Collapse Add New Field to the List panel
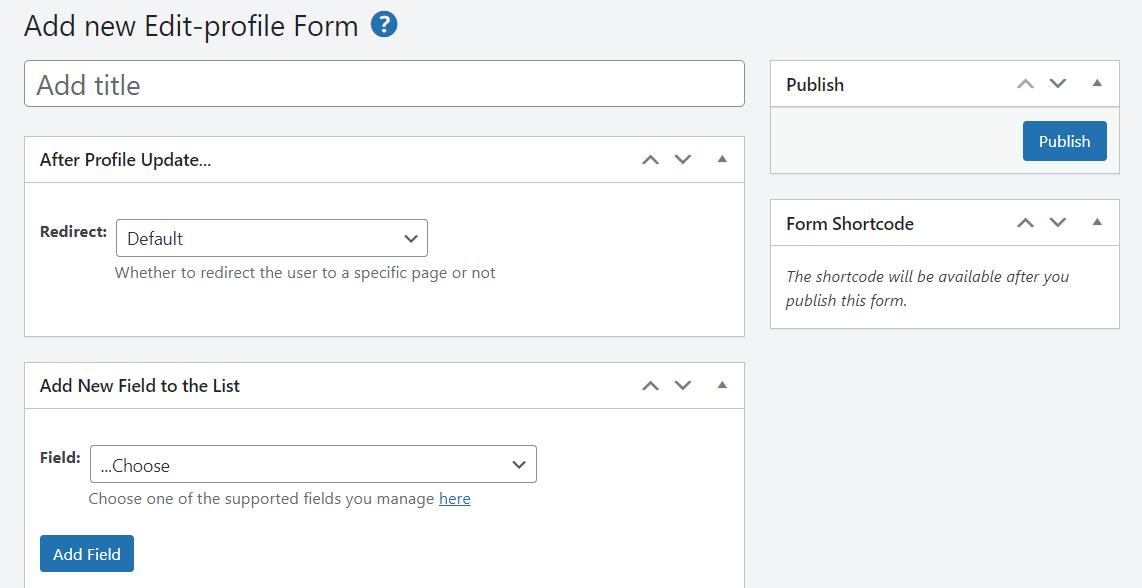 (x=722, y=385)
